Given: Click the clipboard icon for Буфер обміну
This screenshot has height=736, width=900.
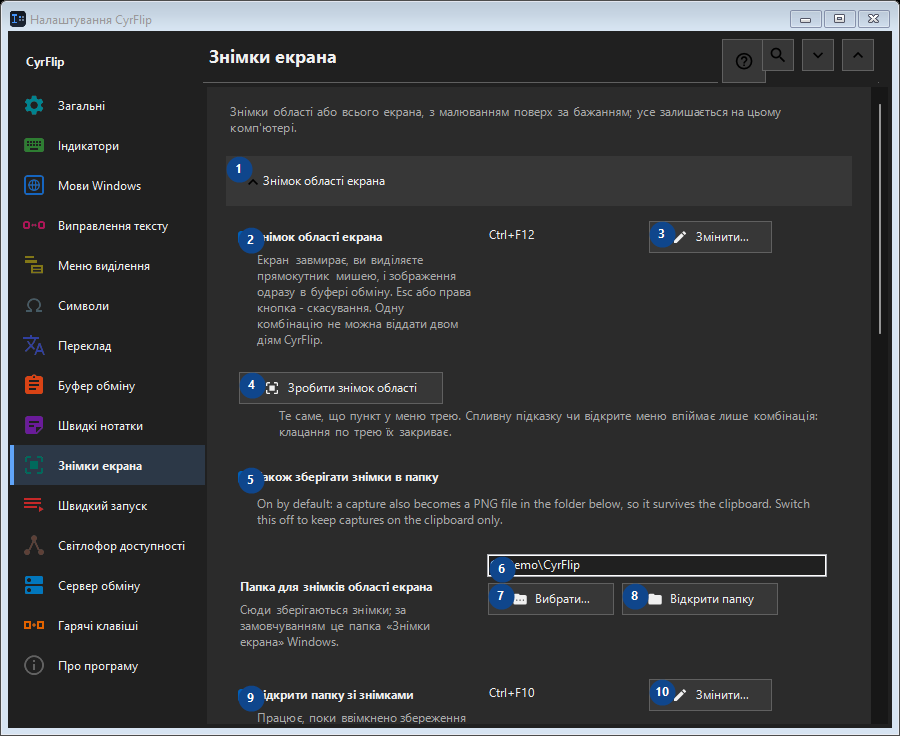Looking at the screenshot, I should pyautogui.click(x=34, y=386).
